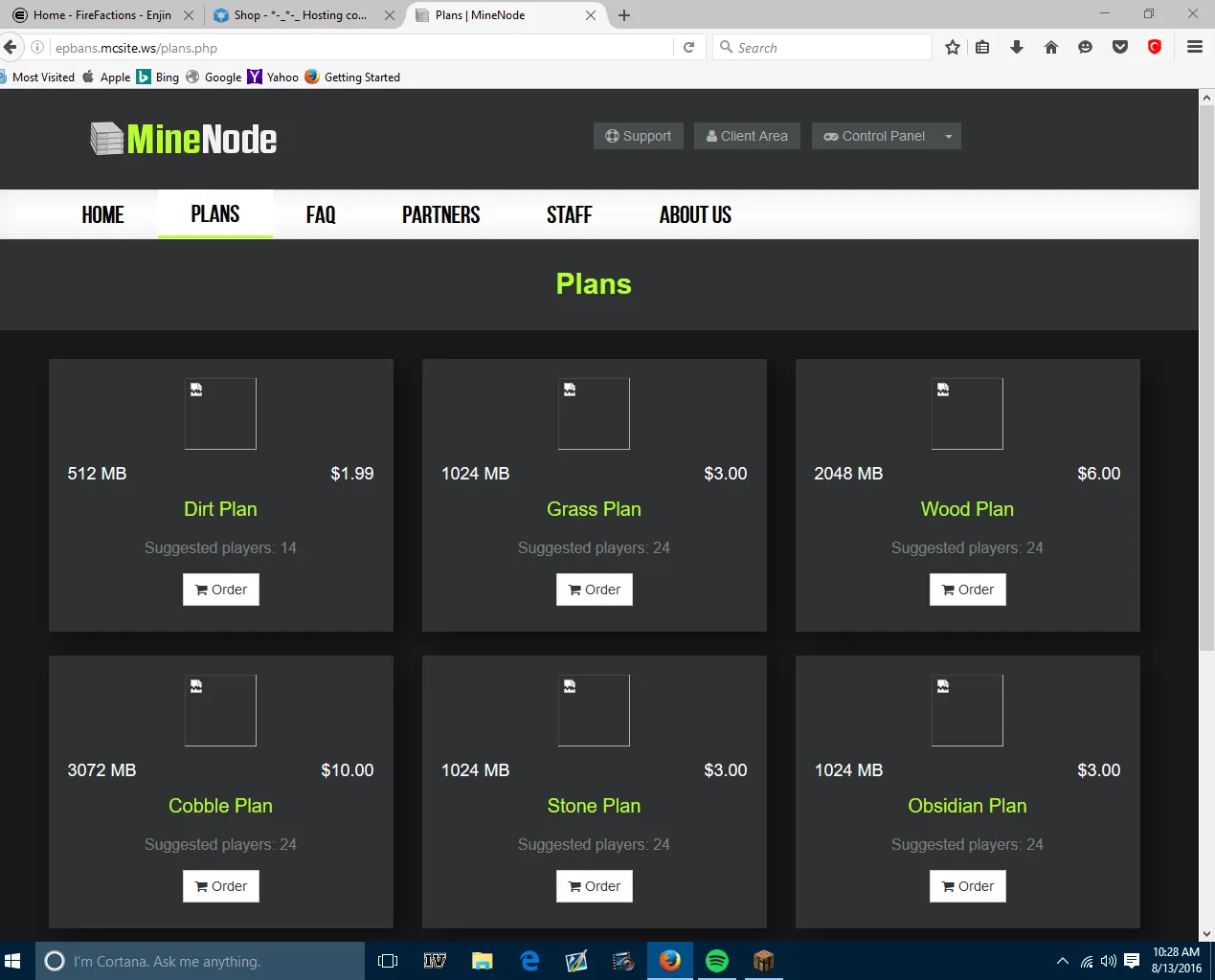Open the Yahoo bookmark
The height and width of the screenshot is (980, 1215).
point(273,78)
